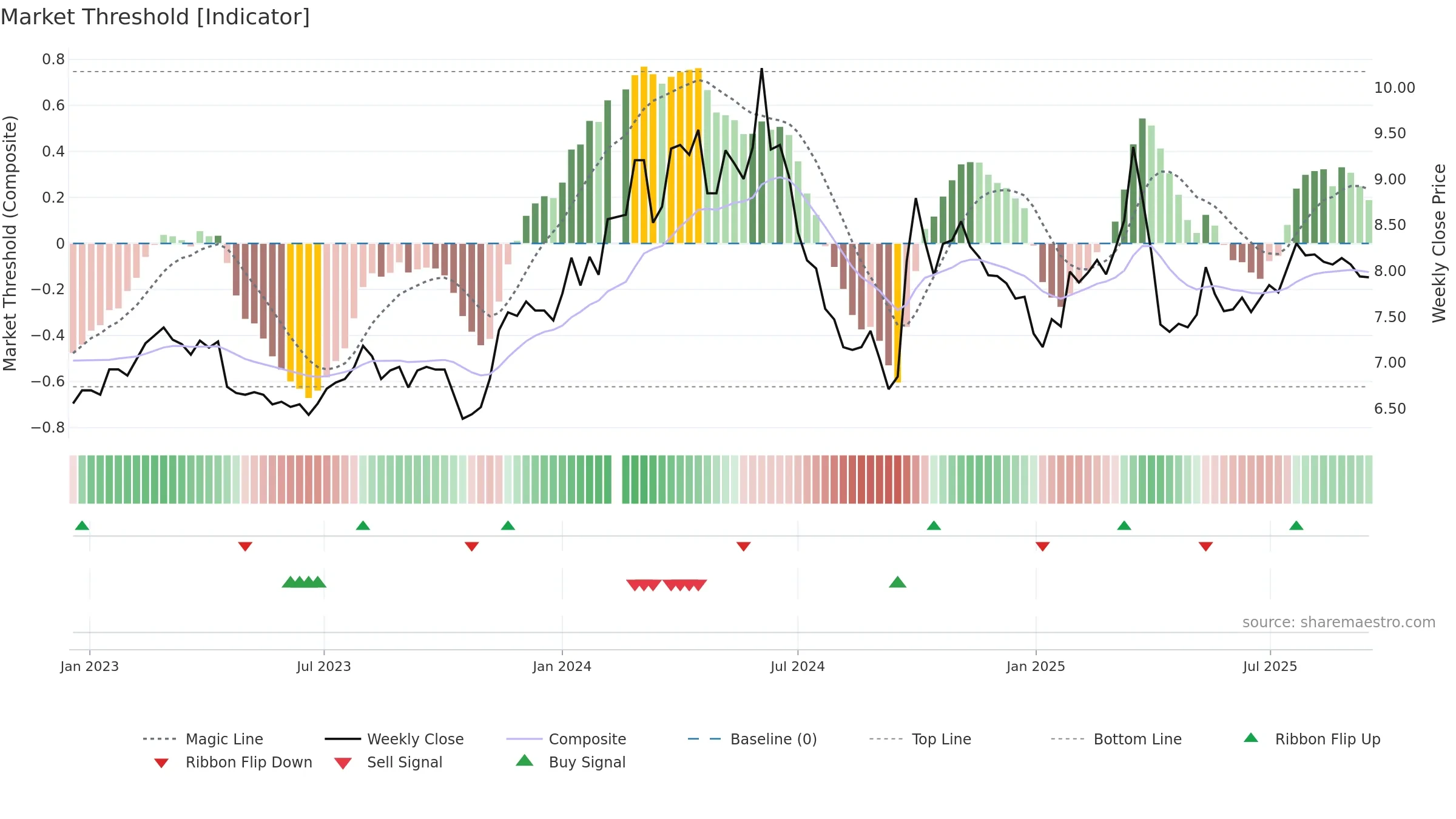Click the Ribbon Flip Up marker in November 2023
Viewport: 1456px width, 819px height.
[x=508, y=525]
